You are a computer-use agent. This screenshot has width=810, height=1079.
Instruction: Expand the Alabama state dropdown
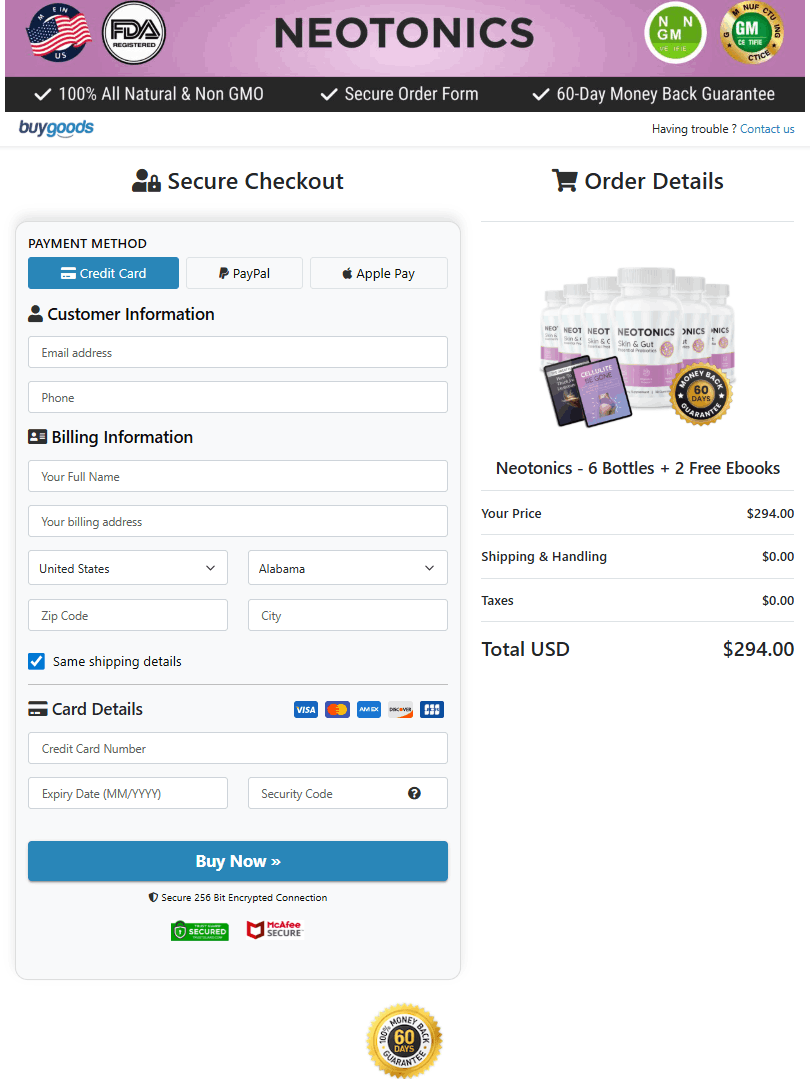[x=347, y=568]
